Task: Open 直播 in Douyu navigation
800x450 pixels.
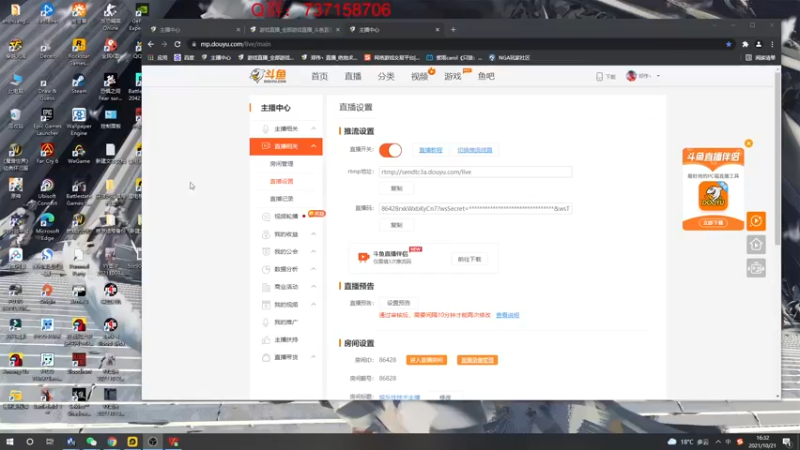Action: point(353,76)
